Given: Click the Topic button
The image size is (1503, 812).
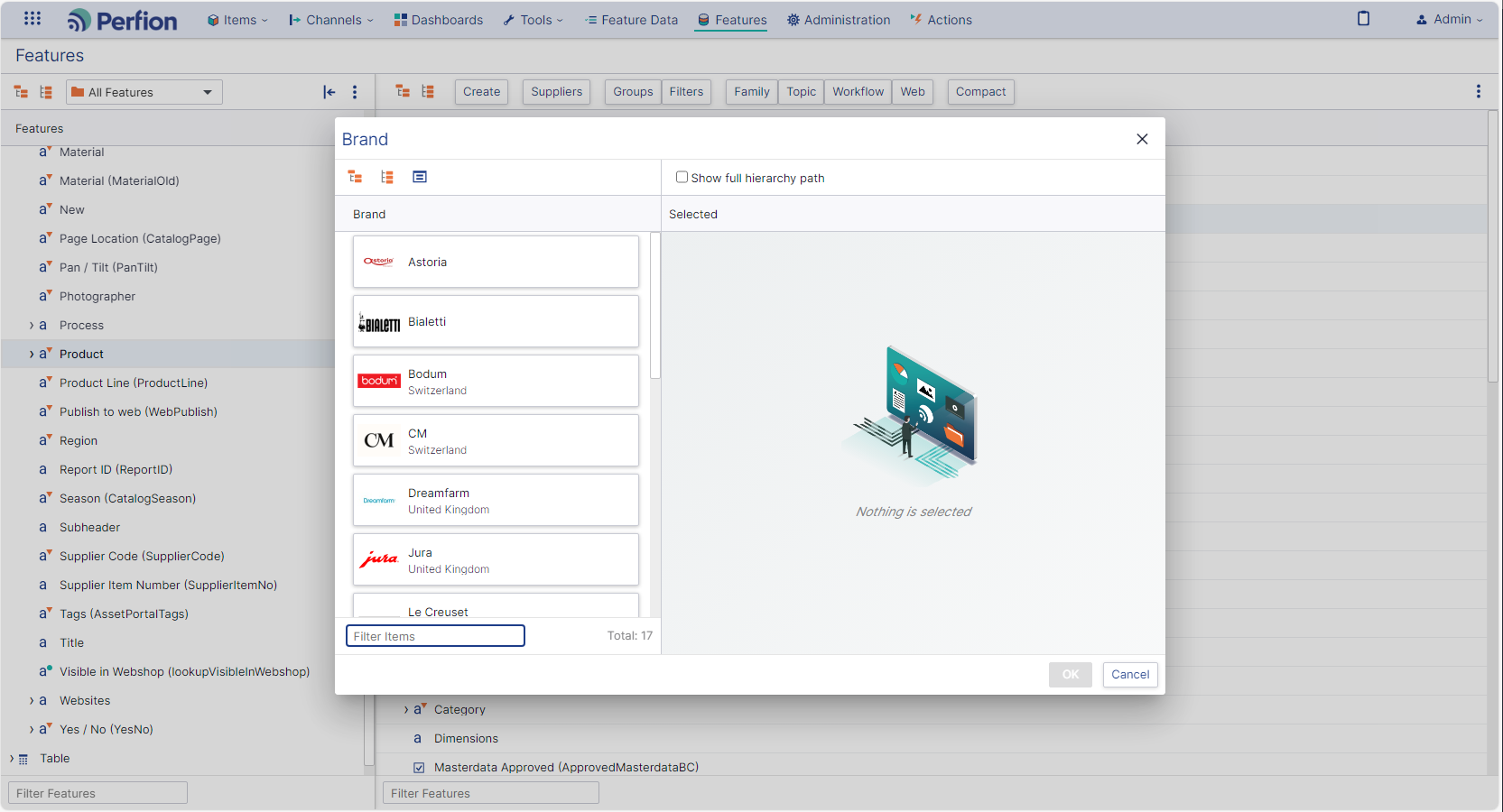Looking at the screenshot, I should [801, 92].
